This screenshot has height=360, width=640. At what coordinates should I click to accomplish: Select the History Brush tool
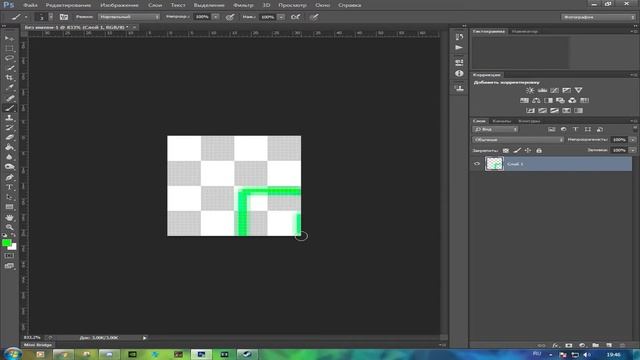coord(9,127)
